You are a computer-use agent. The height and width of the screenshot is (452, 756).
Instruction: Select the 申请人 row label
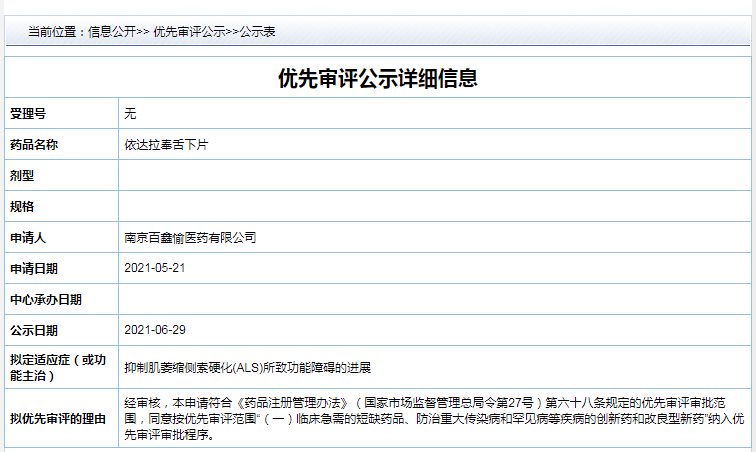28,238
